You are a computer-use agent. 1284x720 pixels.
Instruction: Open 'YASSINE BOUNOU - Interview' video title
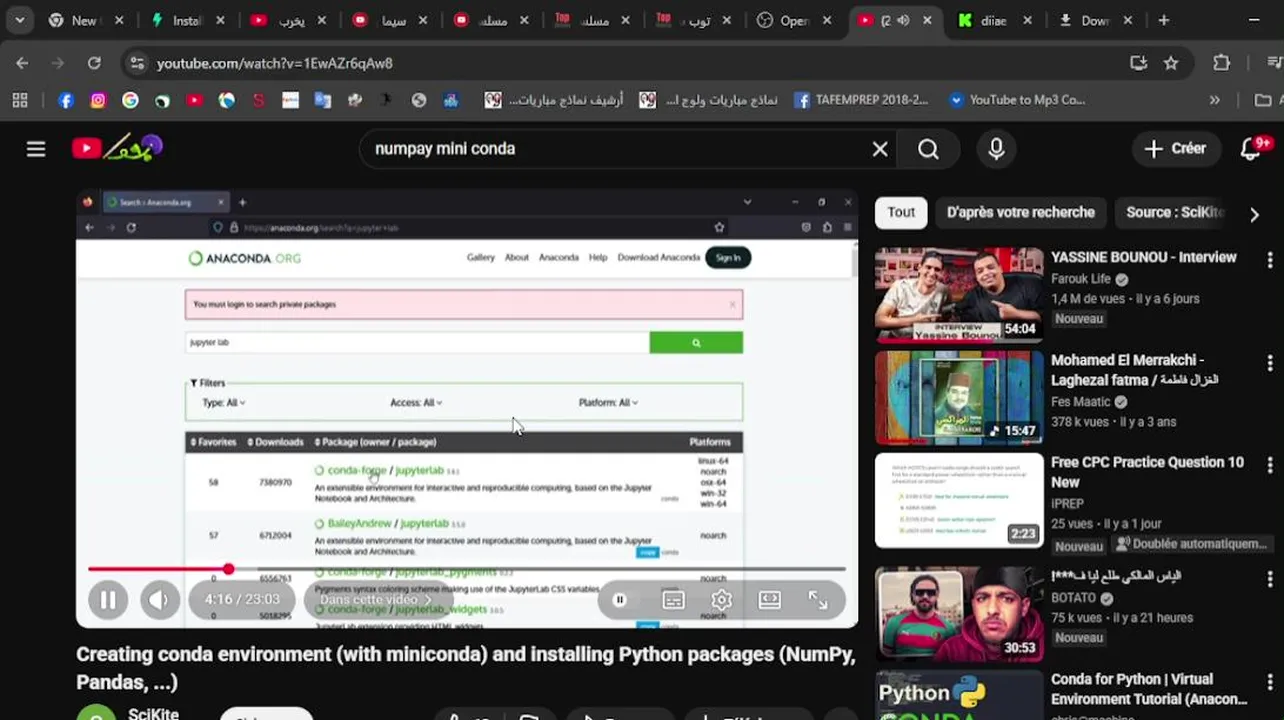pyautogui.click(x=1144, y=257)
